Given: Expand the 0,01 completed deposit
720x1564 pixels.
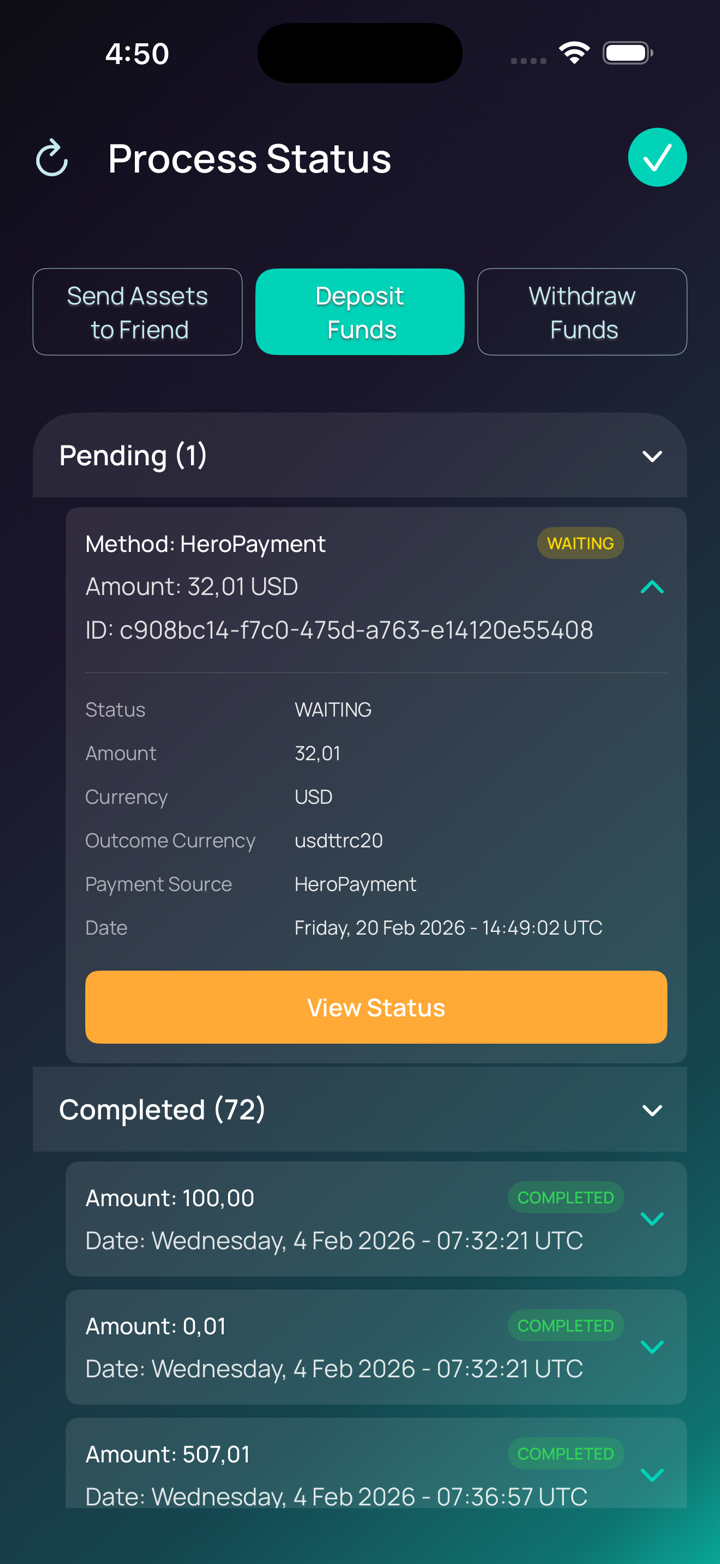Looking at the screenshot, I should 652,1347.
